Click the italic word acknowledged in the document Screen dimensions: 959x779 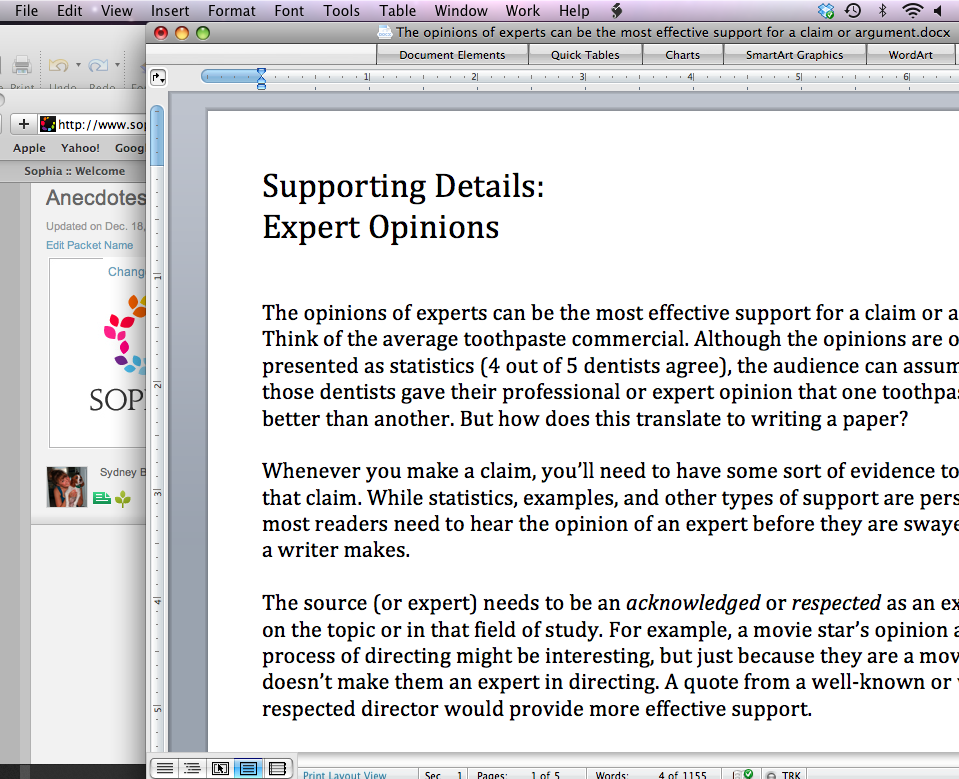click(693, 604)
